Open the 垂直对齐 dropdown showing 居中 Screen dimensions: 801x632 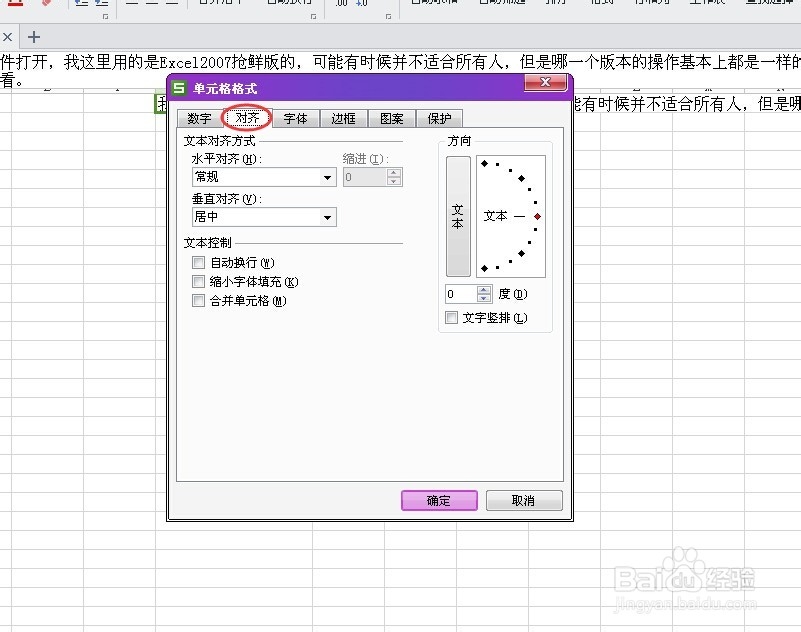326,217
